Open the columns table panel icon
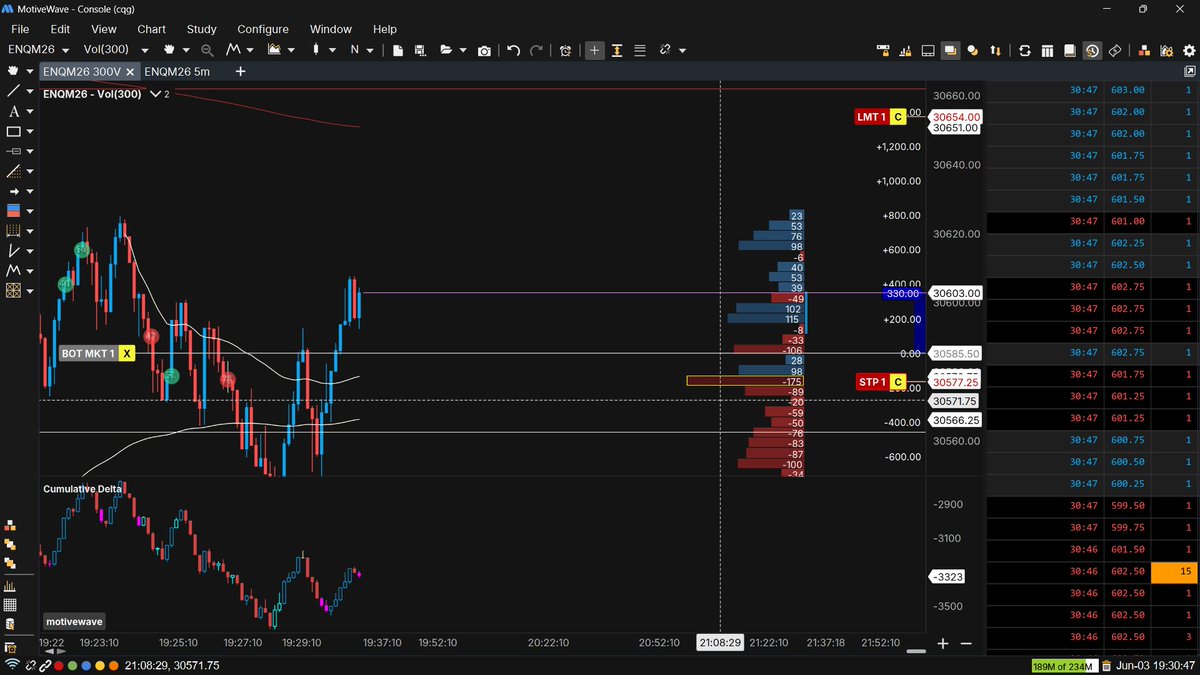The image size is (1200, 675). 1047,50
